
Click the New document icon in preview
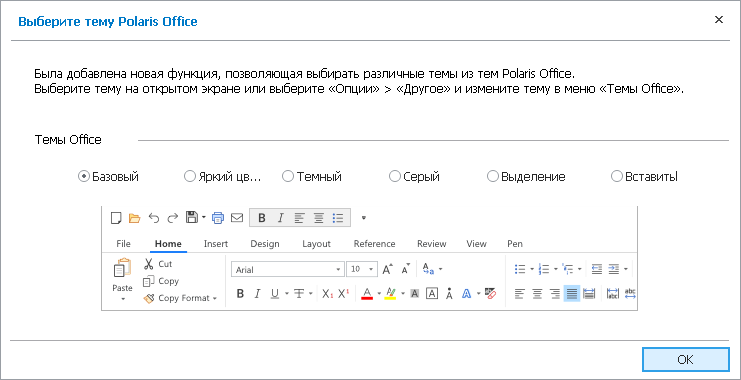[x=116, y=218]
